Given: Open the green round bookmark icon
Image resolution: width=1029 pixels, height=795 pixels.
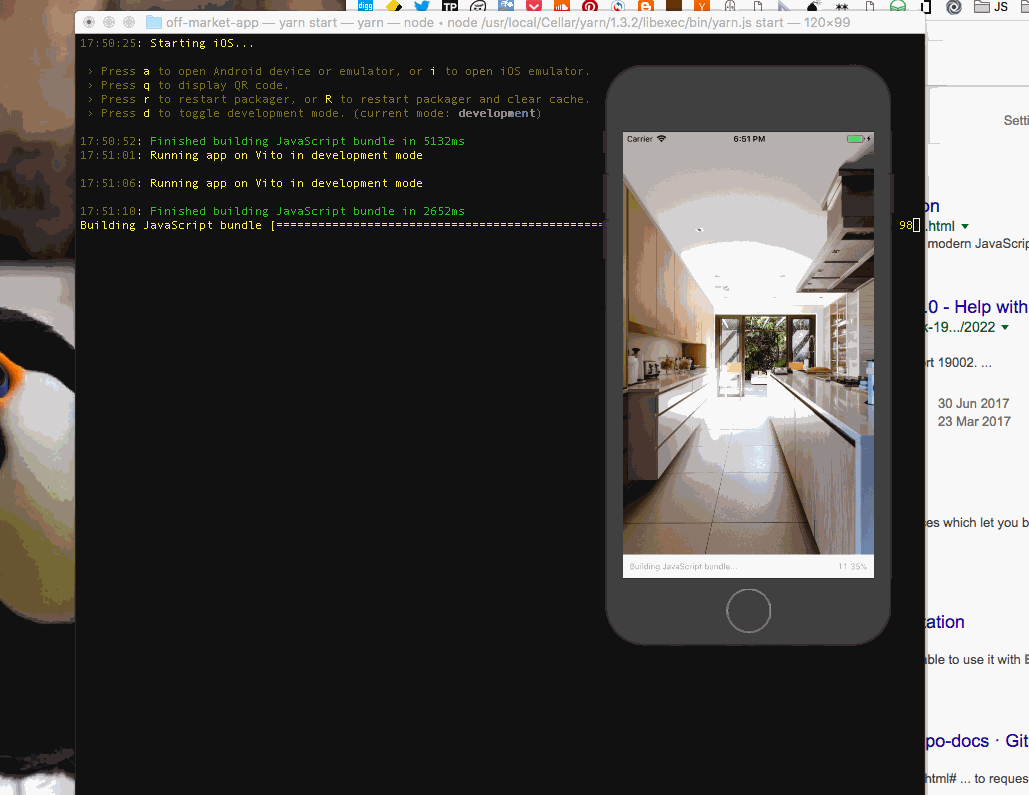Looking at the screenshot, I should tap(898, 7).
